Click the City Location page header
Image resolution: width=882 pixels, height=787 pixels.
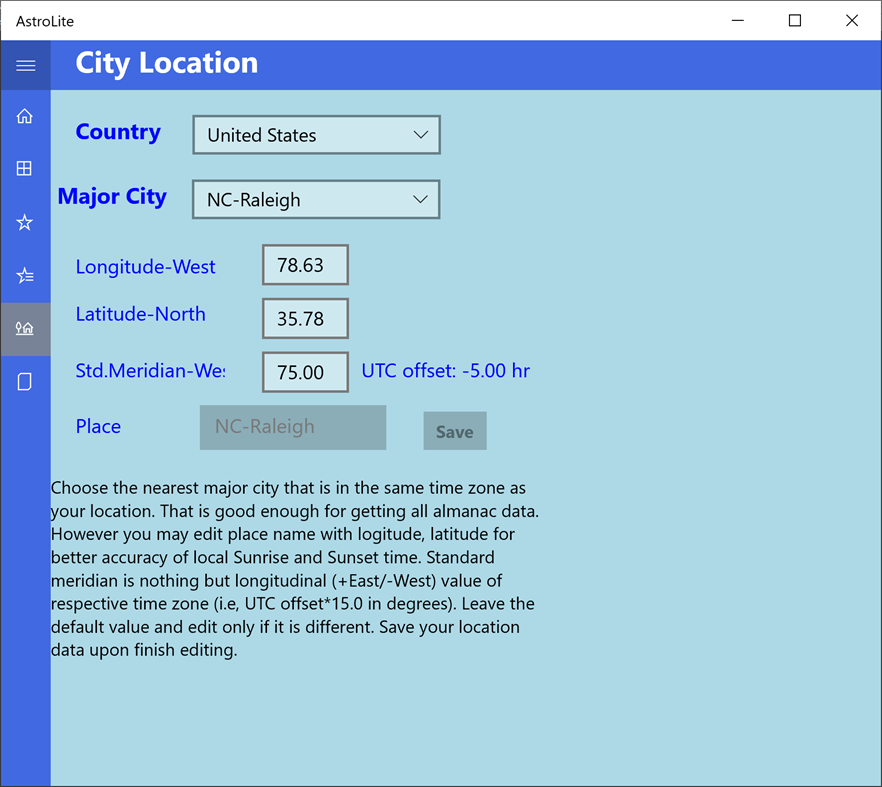click(166, 63)
